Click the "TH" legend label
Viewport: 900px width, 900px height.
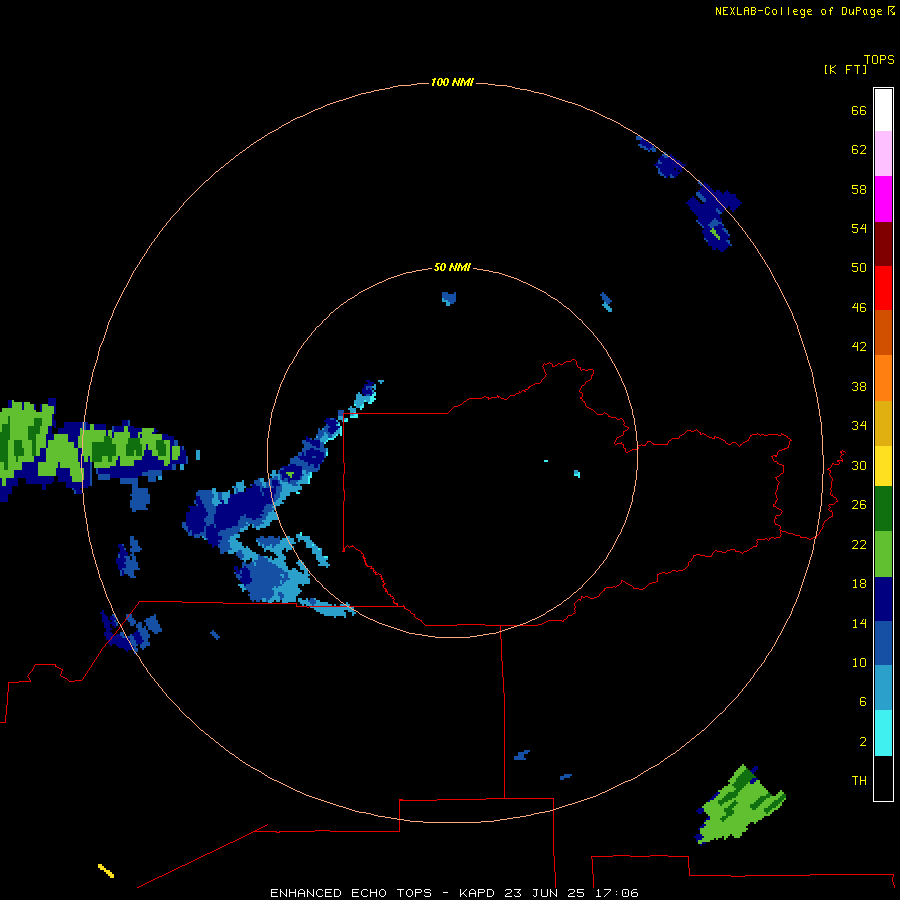[x=859, y=781]
